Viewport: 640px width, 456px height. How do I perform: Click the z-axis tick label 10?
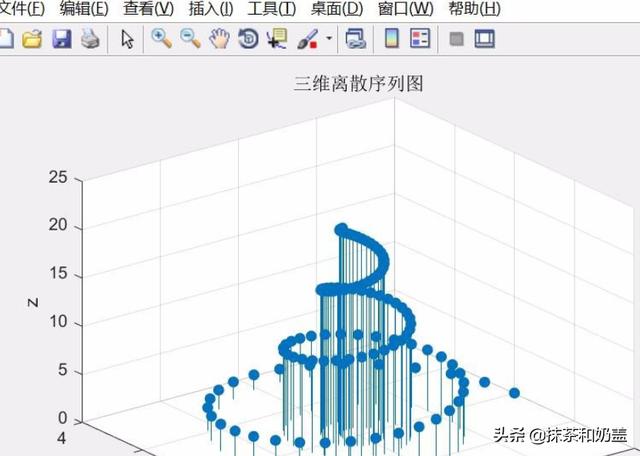(58, 321)
